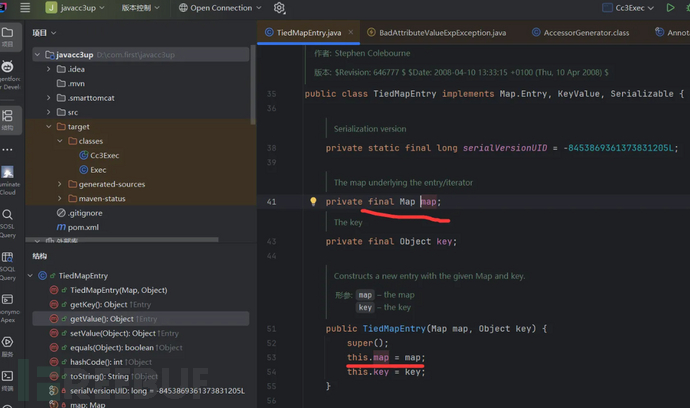Run the Cc3Exec configuration with the green play button
690x408 pixels.
pyautogui.click(x=670, y=8)
